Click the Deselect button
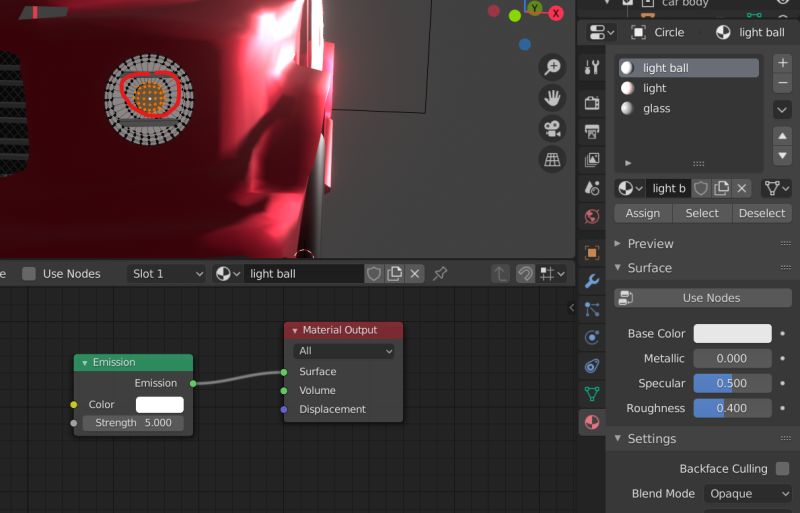Screen dimensions: 800x513 tap(762, 213)
